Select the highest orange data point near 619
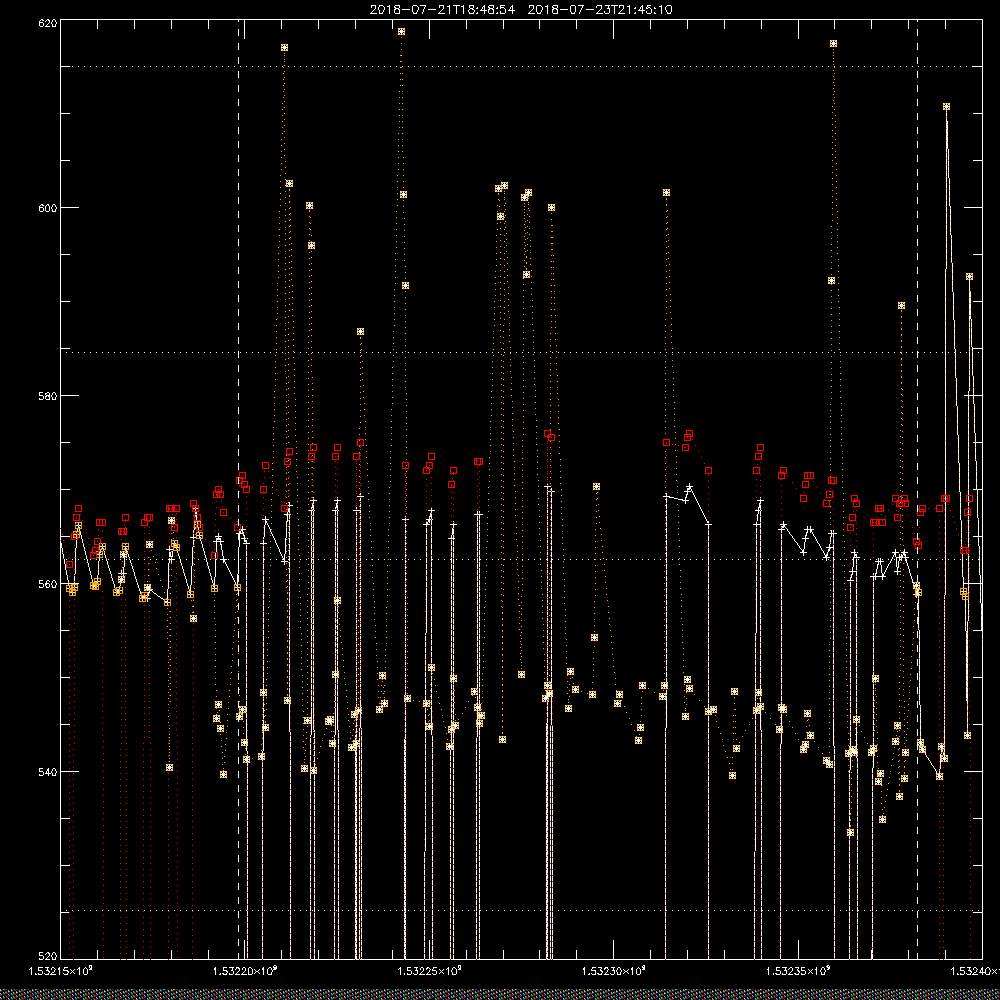This screenshot has width=1000, height=1000. coord(401,31)
